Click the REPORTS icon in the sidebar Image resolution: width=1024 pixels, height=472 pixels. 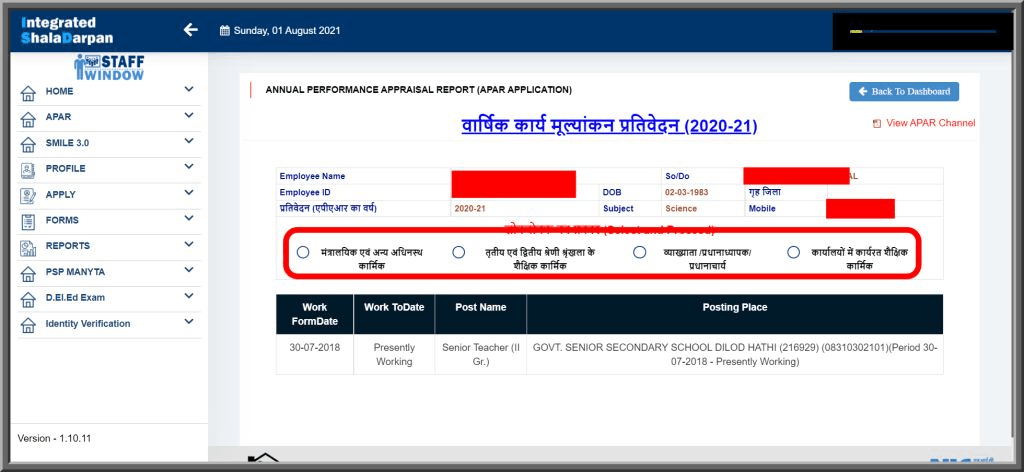tap(28, 247)
